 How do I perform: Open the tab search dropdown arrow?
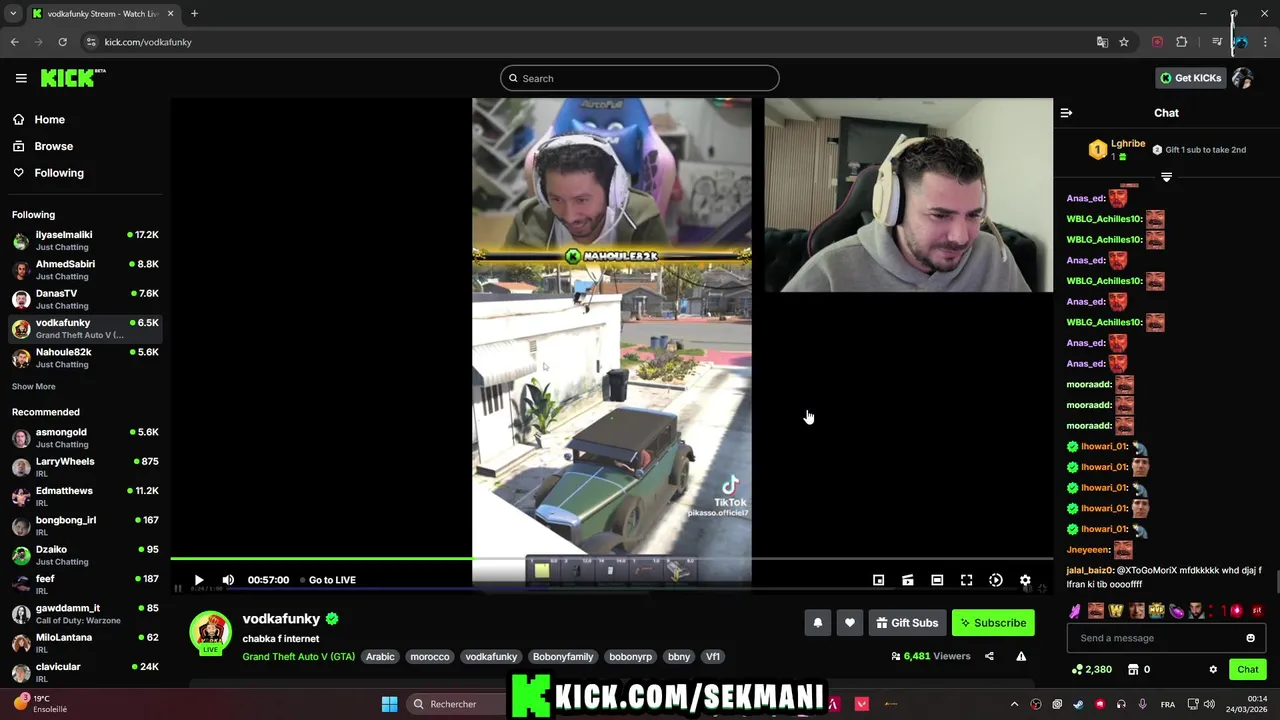[13, 14]
